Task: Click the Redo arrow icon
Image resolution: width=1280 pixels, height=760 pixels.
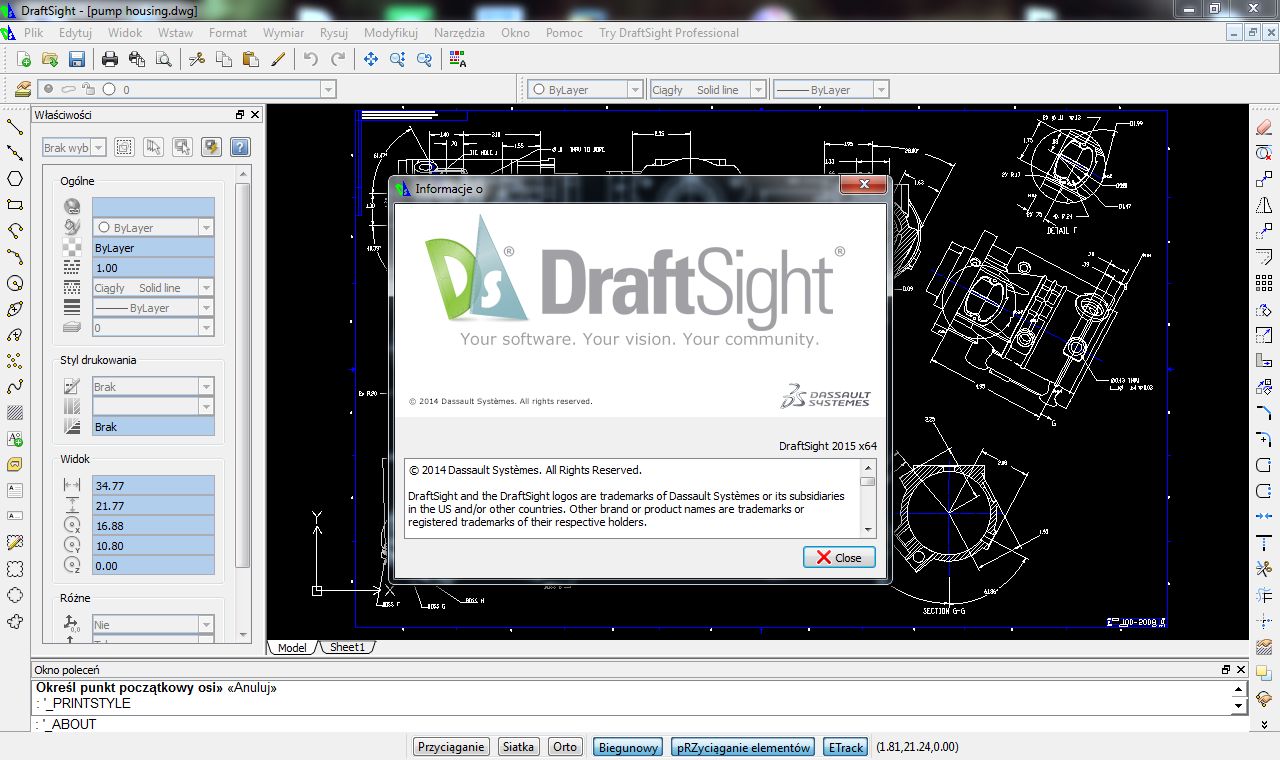Action: (338, 59)
